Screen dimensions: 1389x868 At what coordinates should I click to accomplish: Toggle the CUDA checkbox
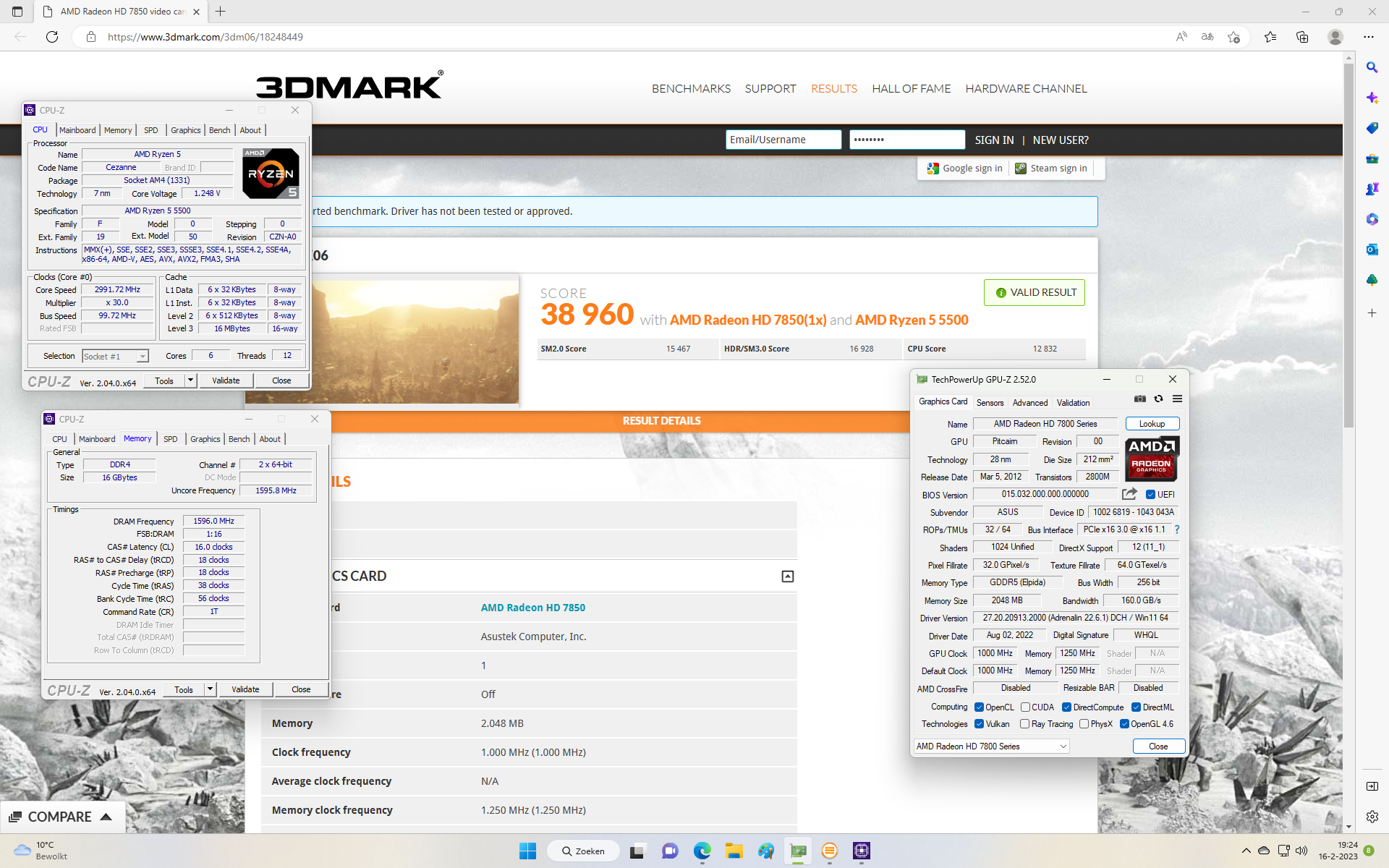point(1025,707)
